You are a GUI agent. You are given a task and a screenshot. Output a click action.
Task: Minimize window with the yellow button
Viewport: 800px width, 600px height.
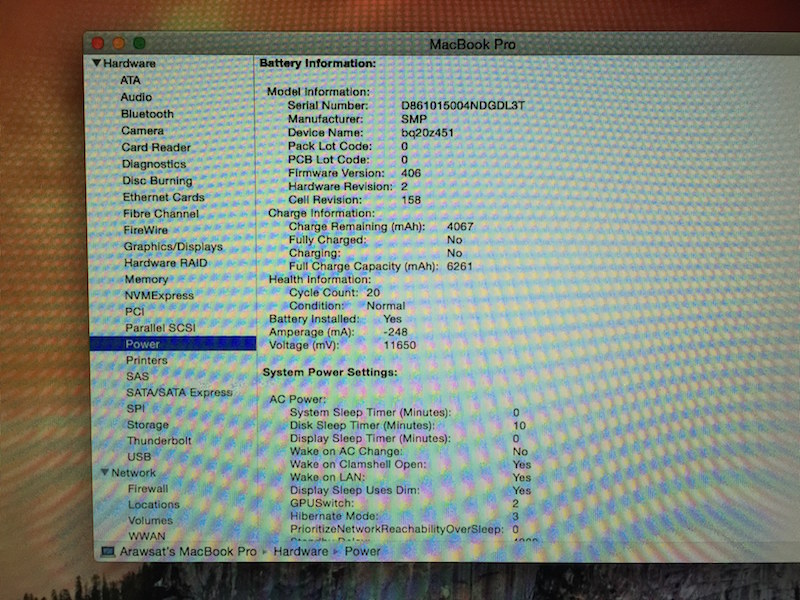[x=119, y=43]
